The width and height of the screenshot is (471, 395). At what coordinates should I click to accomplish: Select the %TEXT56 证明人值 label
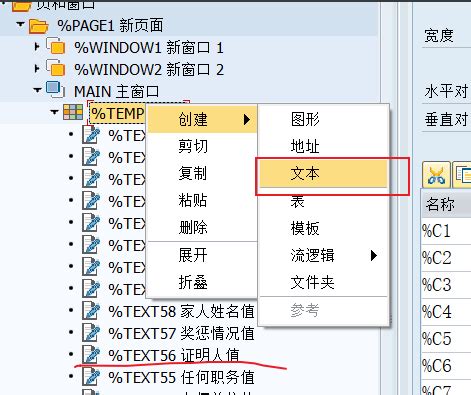coord(174,355)
